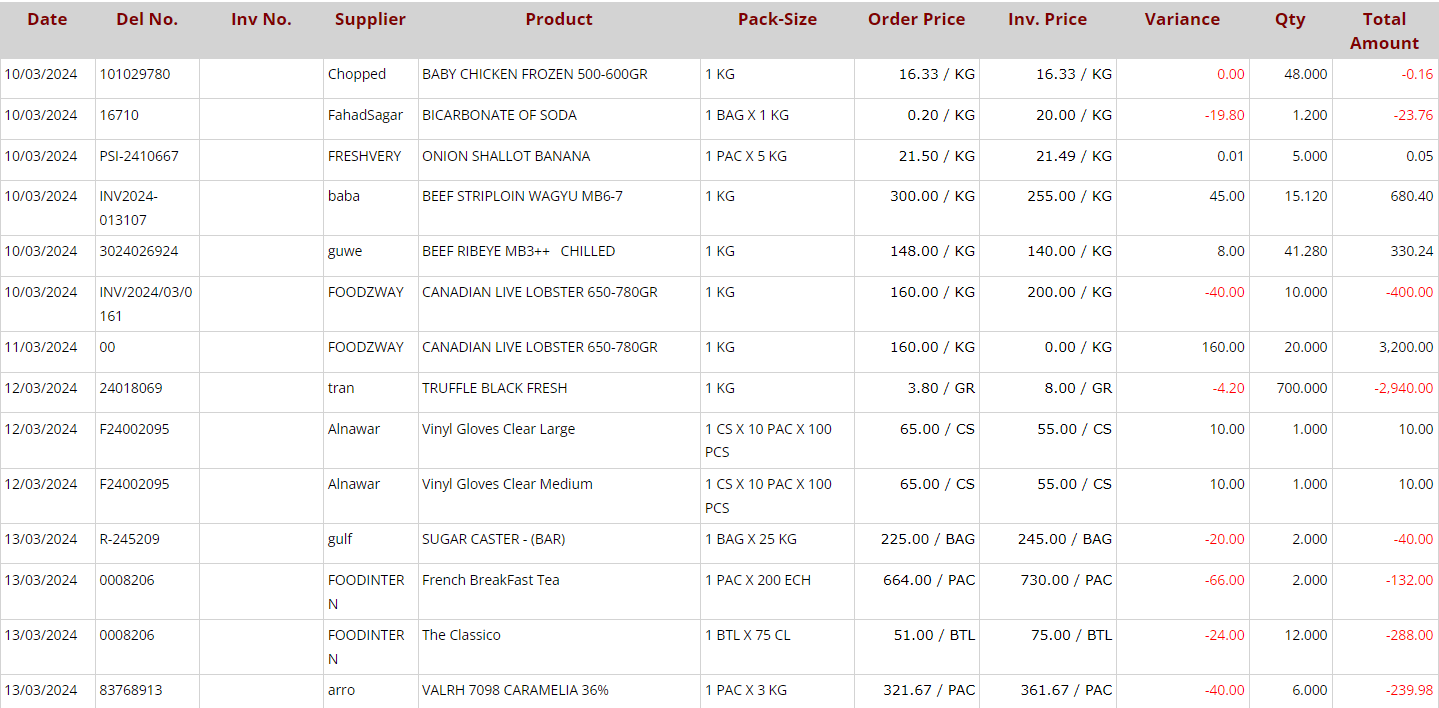1439x708 pixels.
Task: Click the Supplier column header
Action: [x=370, y=20]
